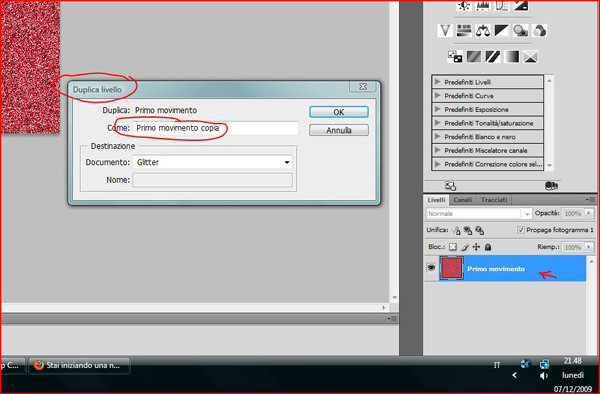Viewport: 600px width, 394px height.
Task: Click the network tray icon
Action: [x=544, y=364]
